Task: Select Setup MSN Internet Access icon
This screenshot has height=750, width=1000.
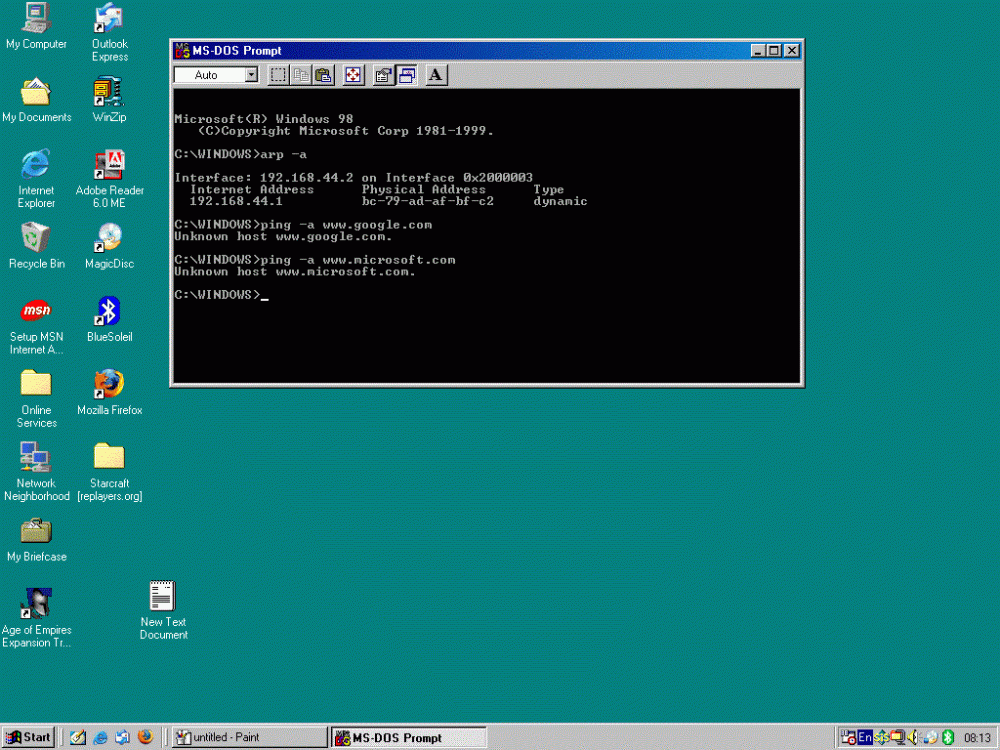Action: click(36, 325)
